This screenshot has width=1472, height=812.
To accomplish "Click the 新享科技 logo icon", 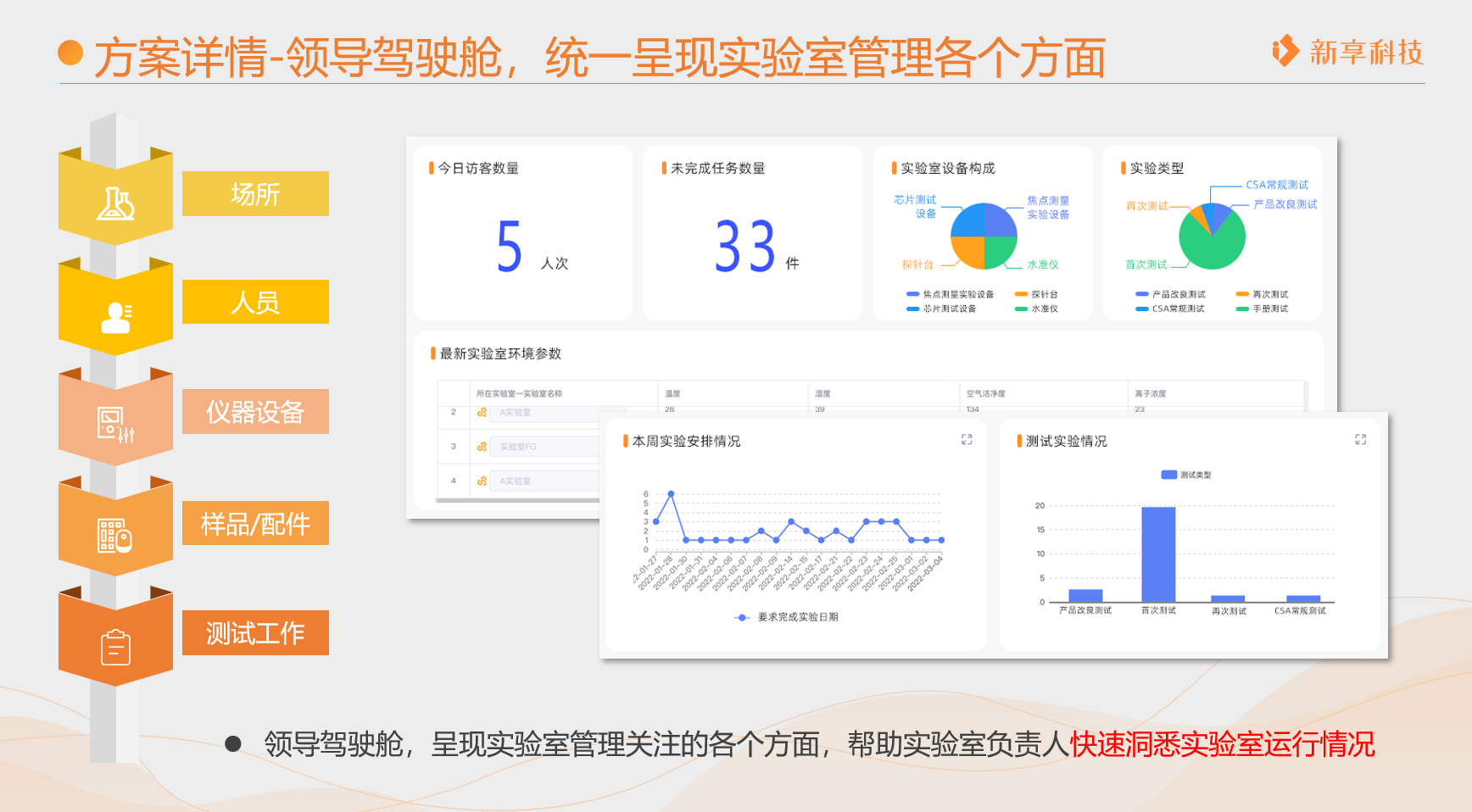I will pyautogui.click(x=1285, y=51).
